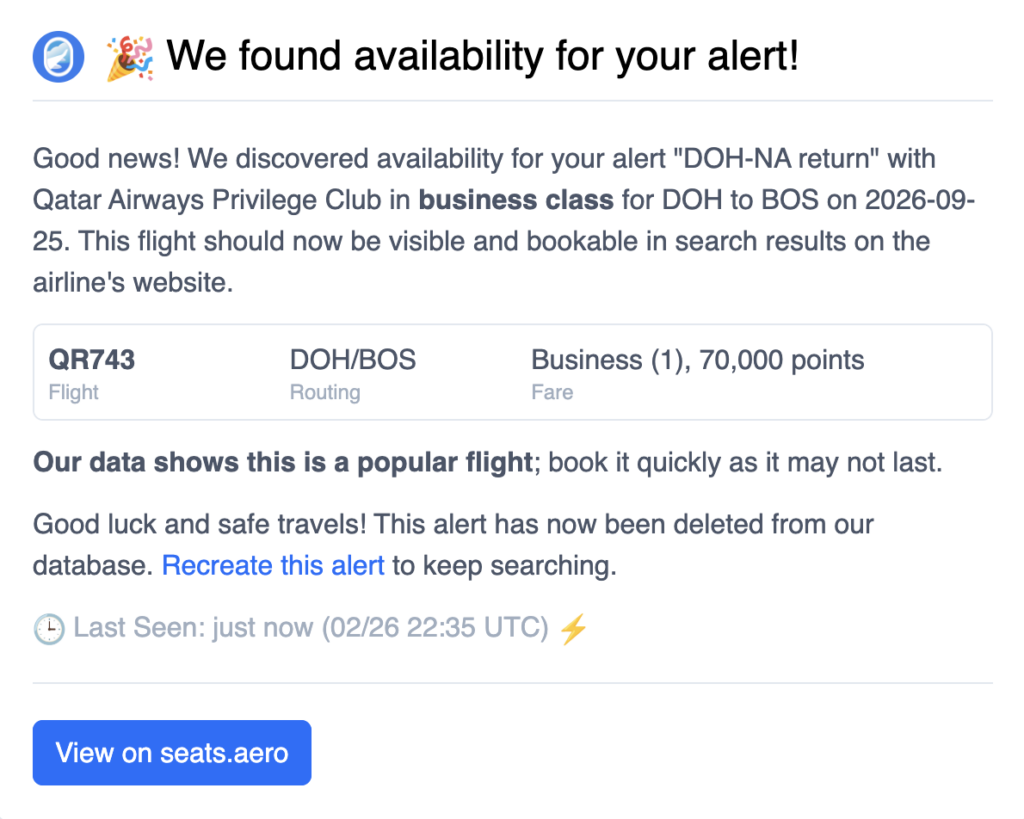This screenshot has width=1024, height=819.
Task: Click the 'Routing' label under DOH/BOS
Action: click(325, 392)
